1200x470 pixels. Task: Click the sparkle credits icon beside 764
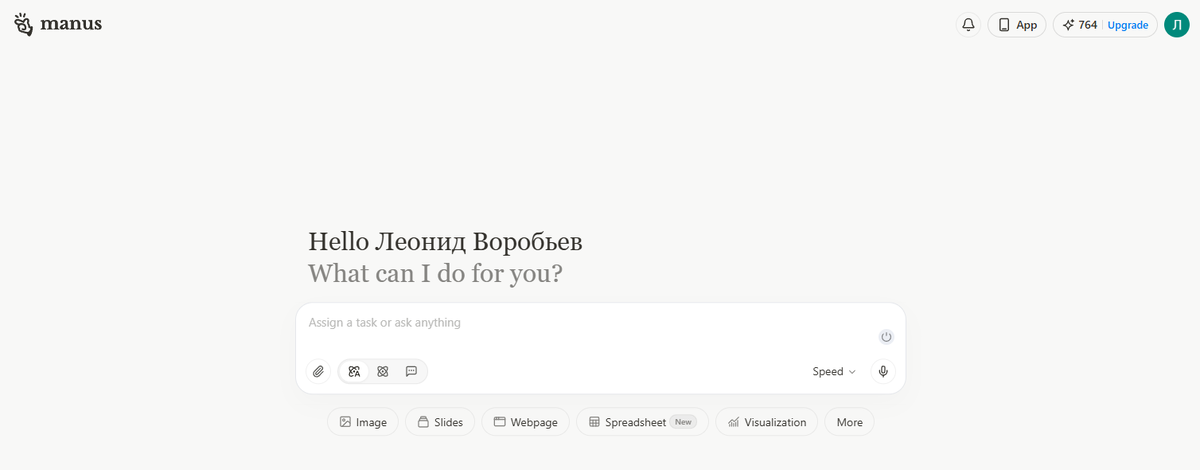tap(1068, 25)
